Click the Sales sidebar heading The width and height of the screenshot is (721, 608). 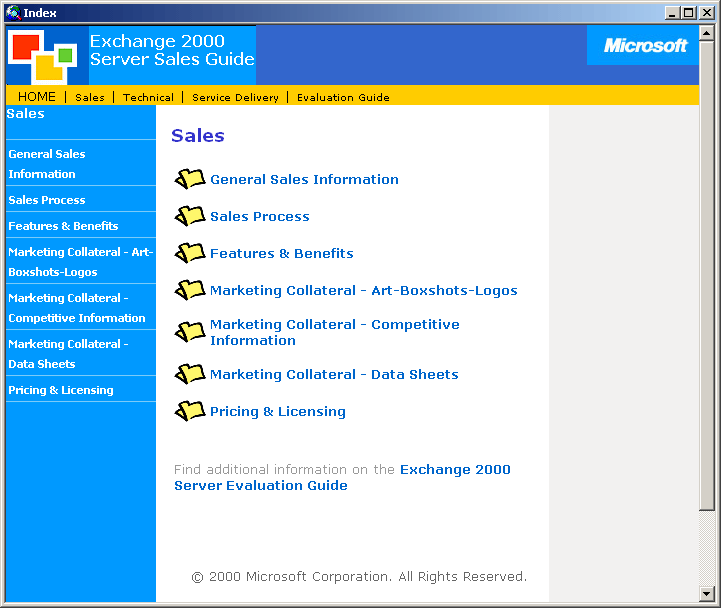(25, 114)
